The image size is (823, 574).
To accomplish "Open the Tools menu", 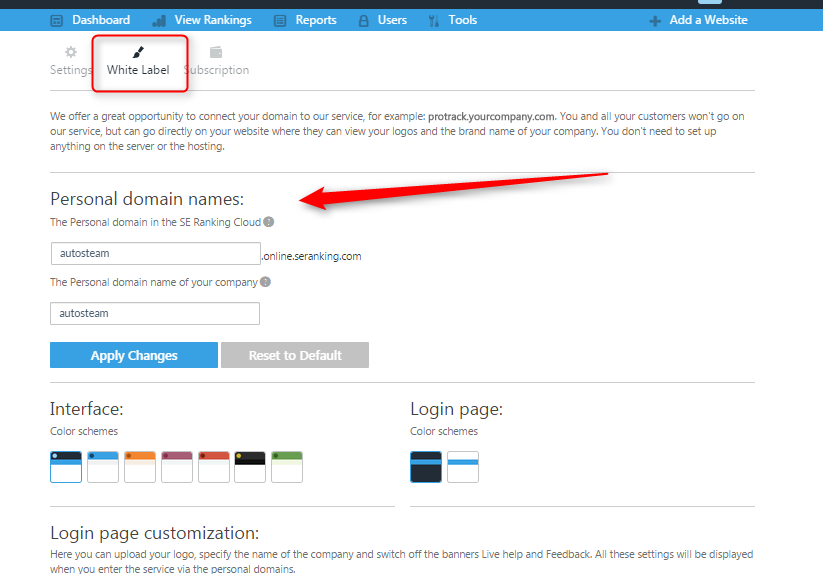I will point(462,20).
